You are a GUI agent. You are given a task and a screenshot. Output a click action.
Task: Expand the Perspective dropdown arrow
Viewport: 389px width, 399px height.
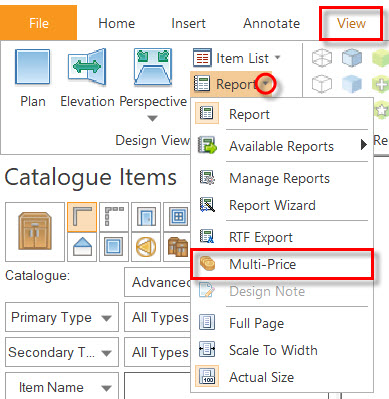(x=152, y=118)
